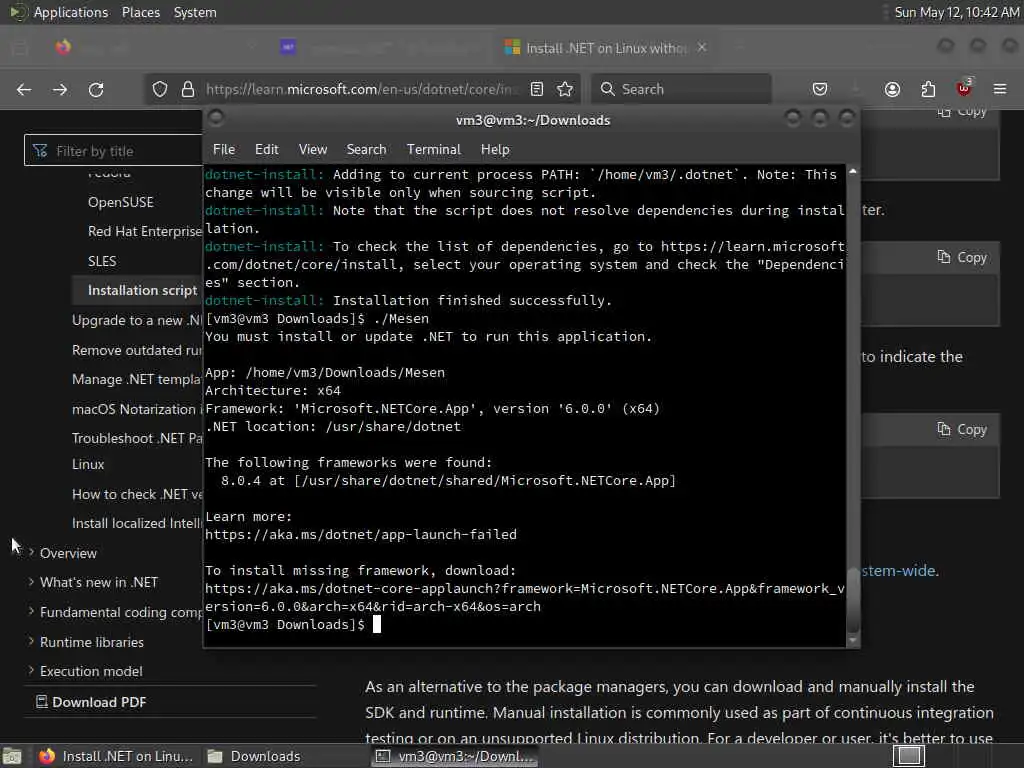Click the app-launch-failed URL in terminal

tap(361, 534)
